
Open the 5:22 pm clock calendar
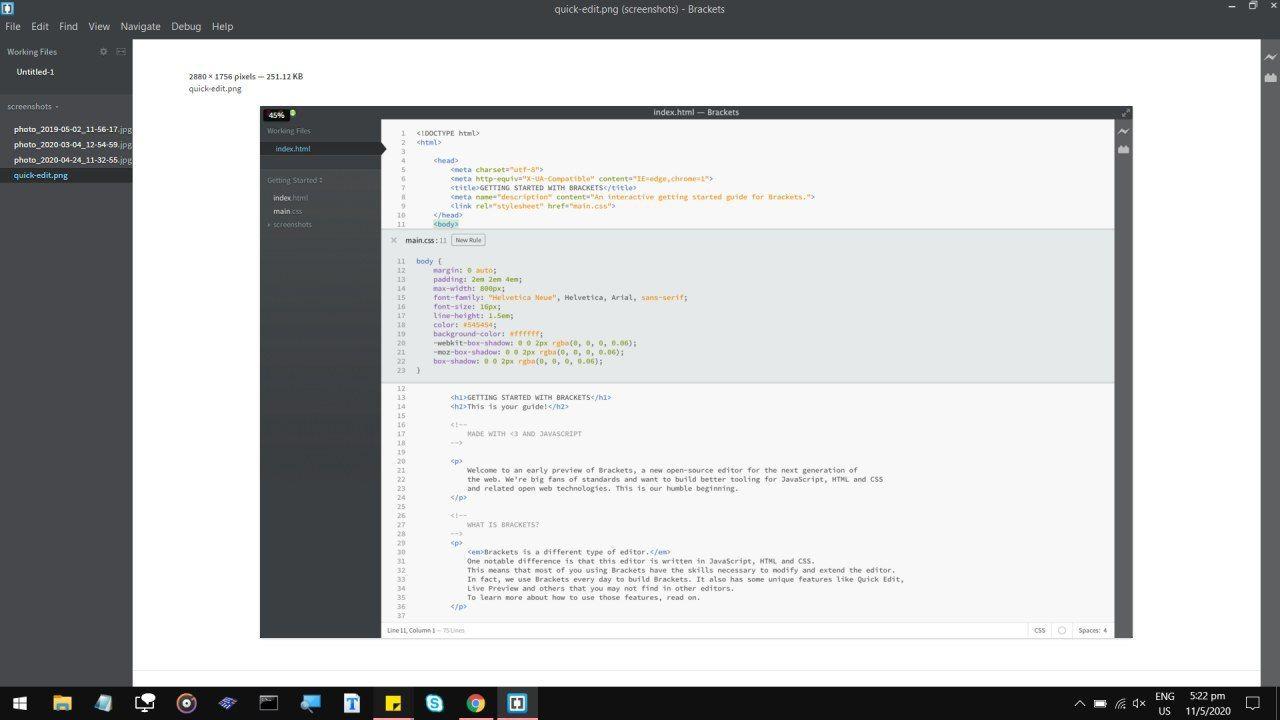pos(1207,703)
